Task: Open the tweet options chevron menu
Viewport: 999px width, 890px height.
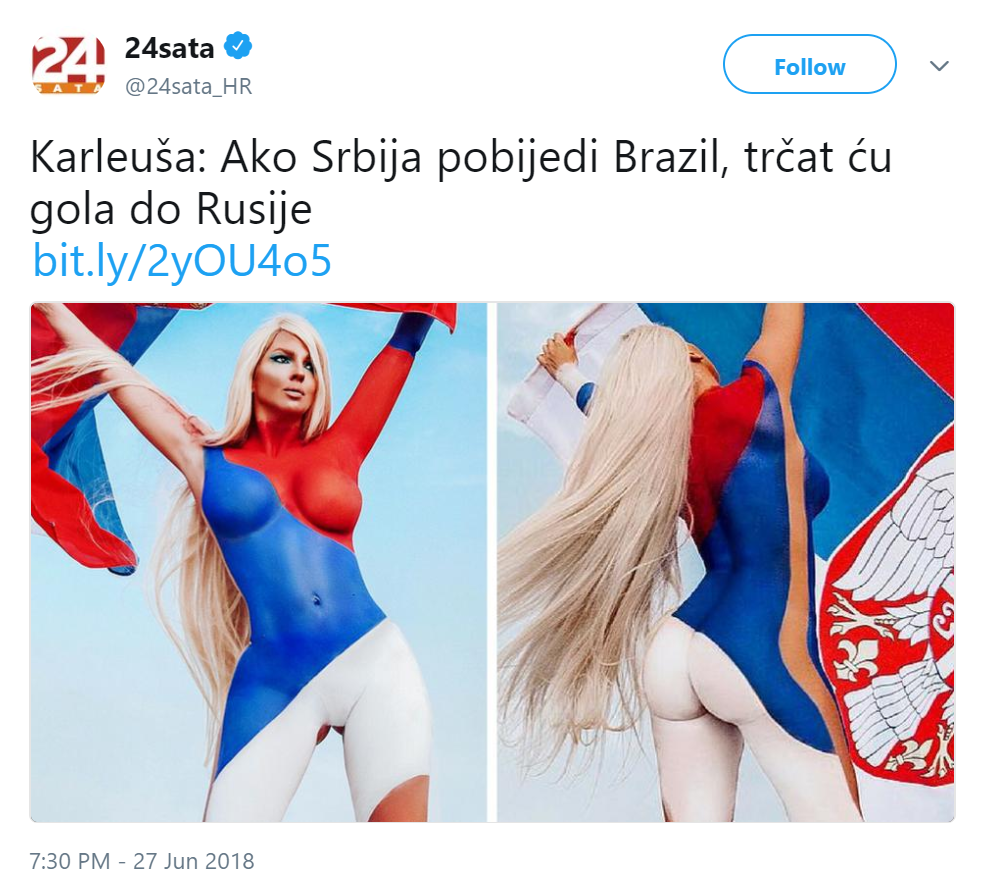Action: [939, 66]
